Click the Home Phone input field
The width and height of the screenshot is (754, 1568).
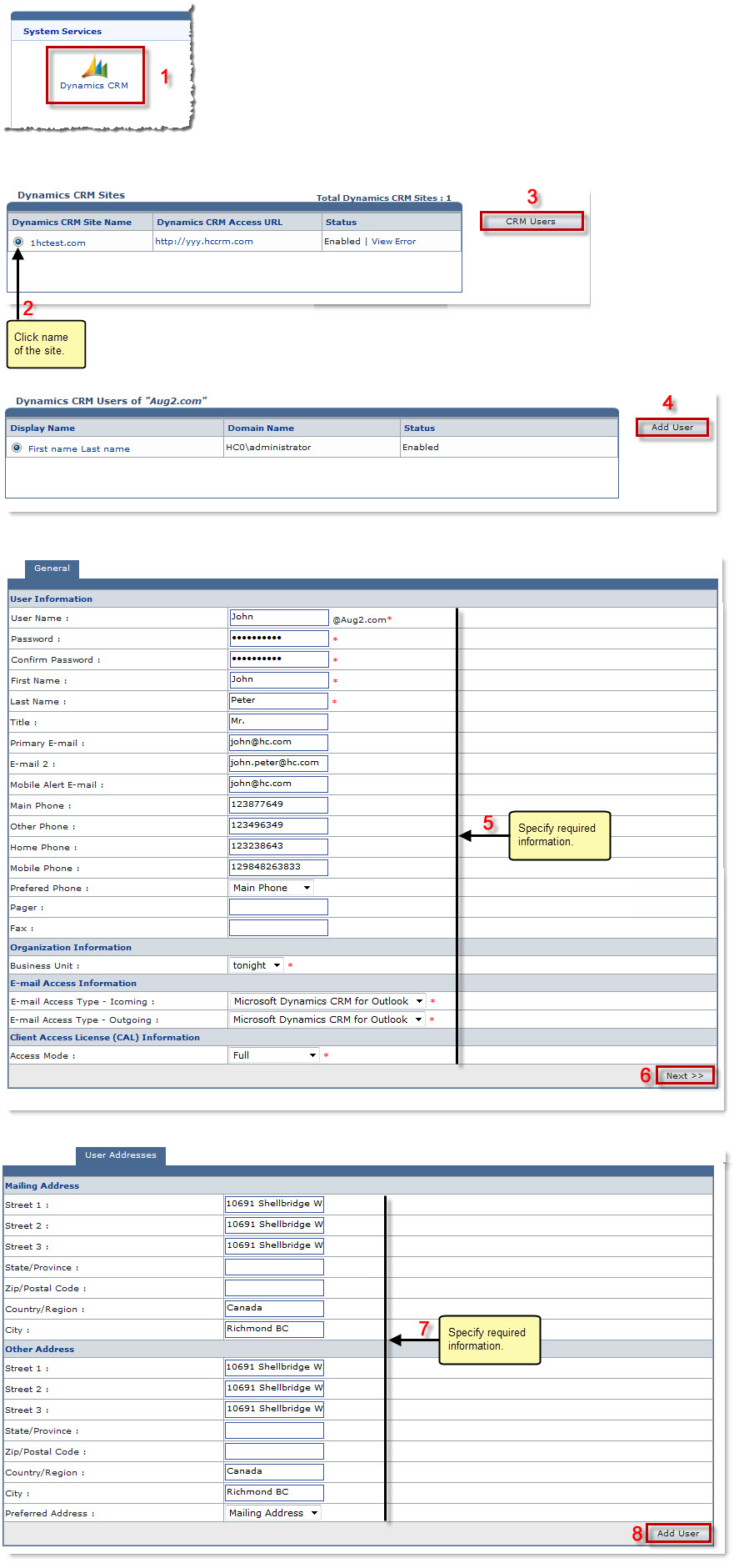click(x=278, y=847)
